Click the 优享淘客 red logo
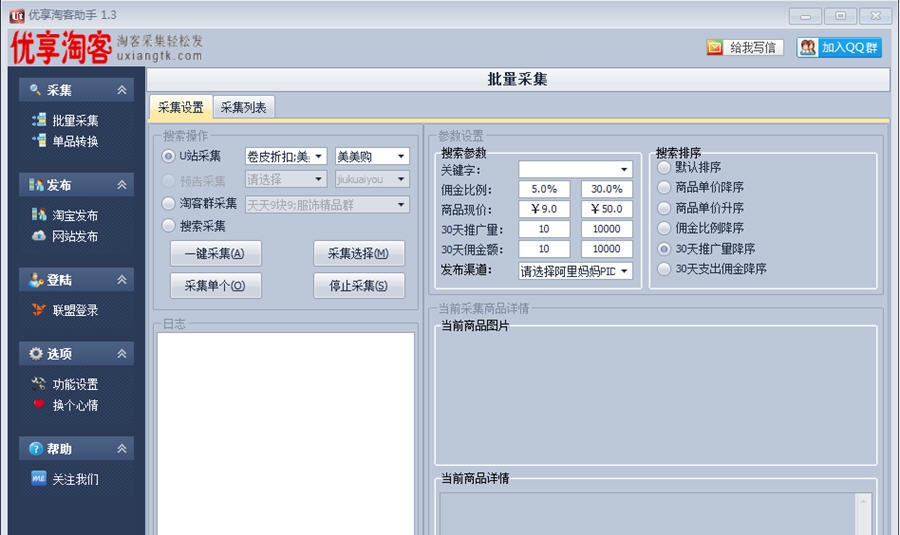This screenshot has width=900, height=535. click(x=61, y=48)
